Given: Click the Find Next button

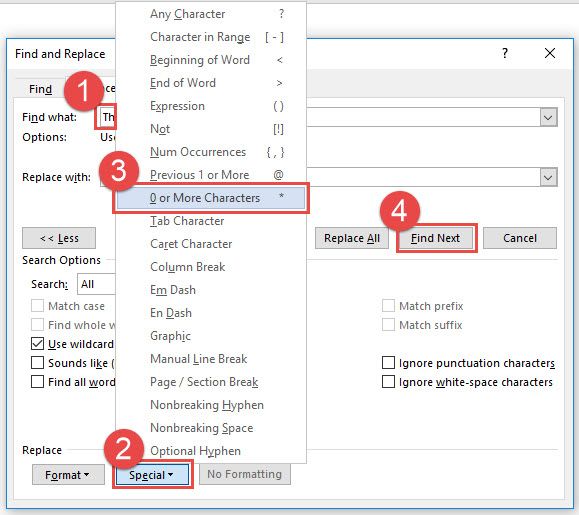Looking at the screenshot, I should point(435,238).
